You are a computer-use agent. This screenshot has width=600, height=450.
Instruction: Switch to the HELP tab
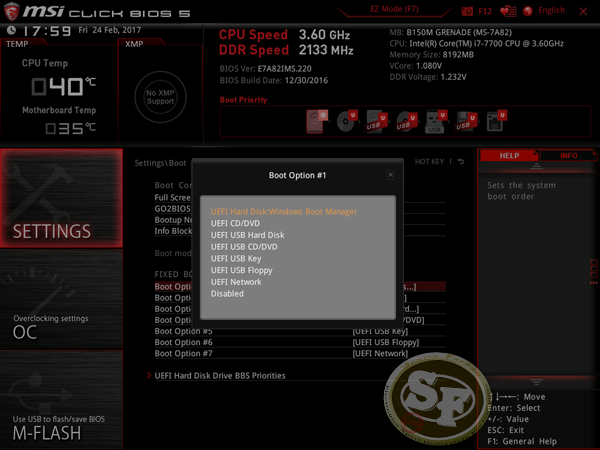[509, 156]
